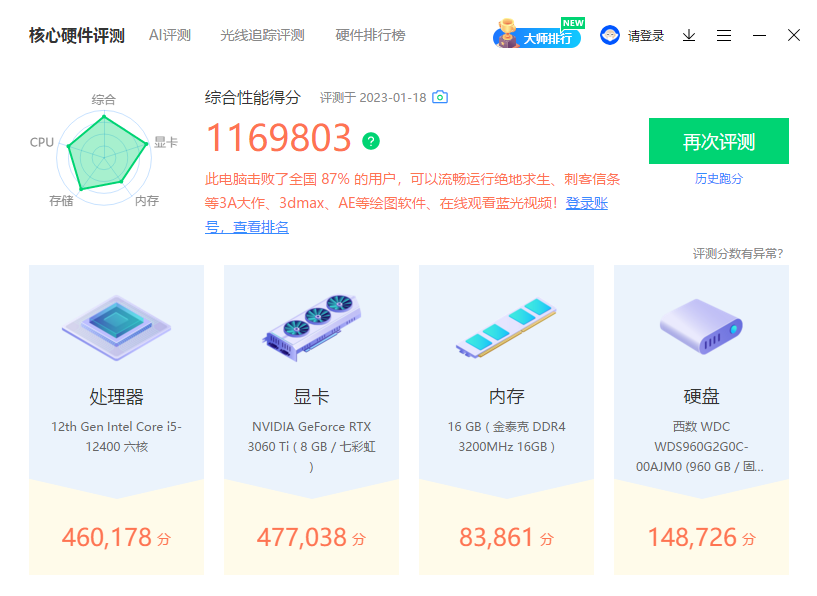Click the 内存 label on radar chart
Screen dimensions: 817x596
pyautogui.click(x=147, y=201)
